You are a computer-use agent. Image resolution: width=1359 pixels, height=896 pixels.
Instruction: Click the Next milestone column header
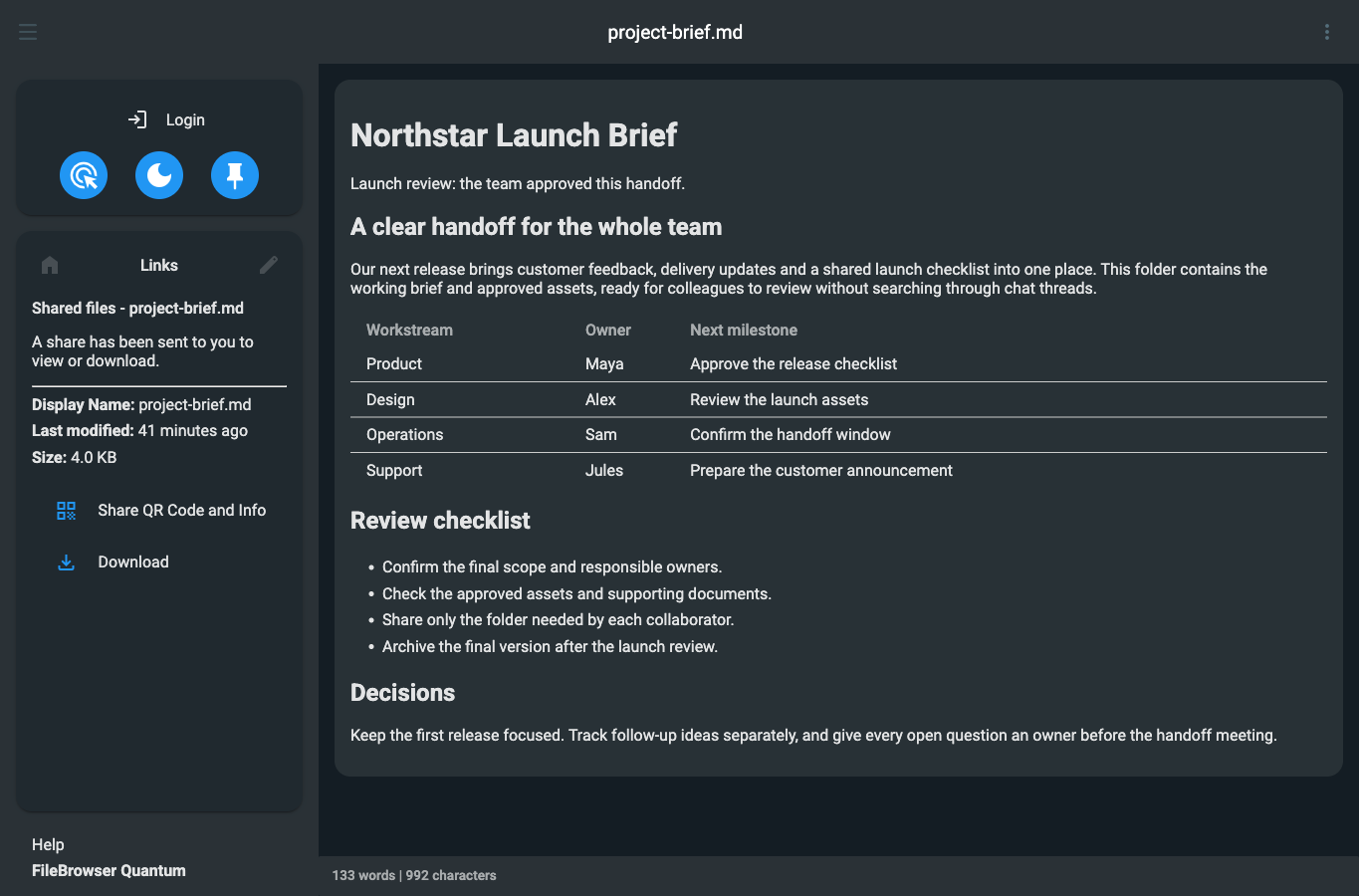pyautogui.click(x=744, y=330)
